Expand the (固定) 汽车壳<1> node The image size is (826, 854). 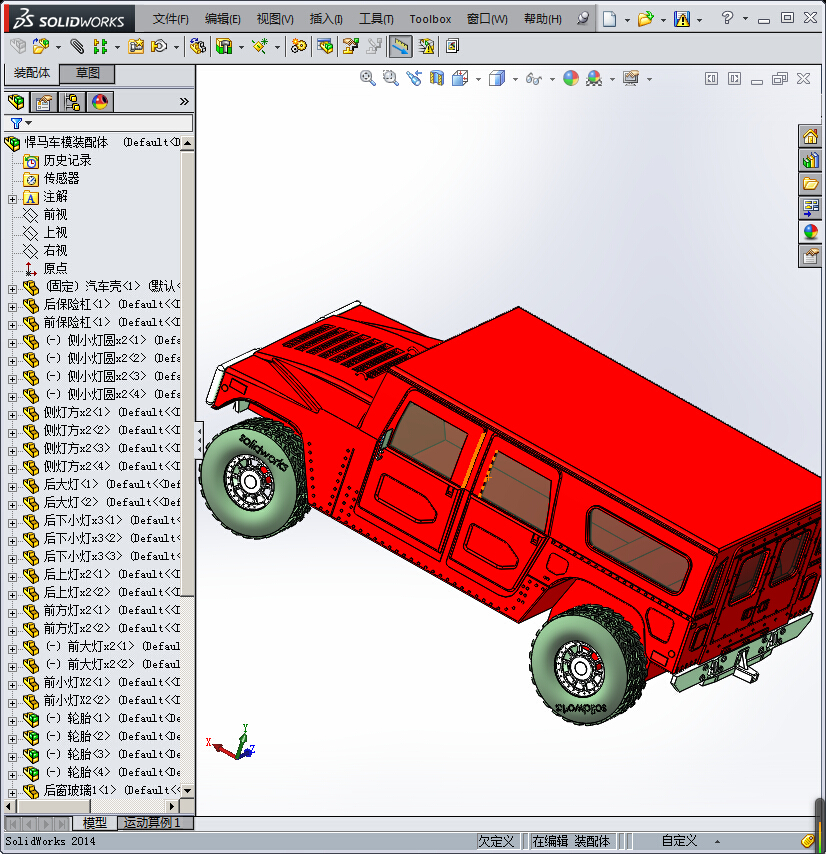click(13, 289)
